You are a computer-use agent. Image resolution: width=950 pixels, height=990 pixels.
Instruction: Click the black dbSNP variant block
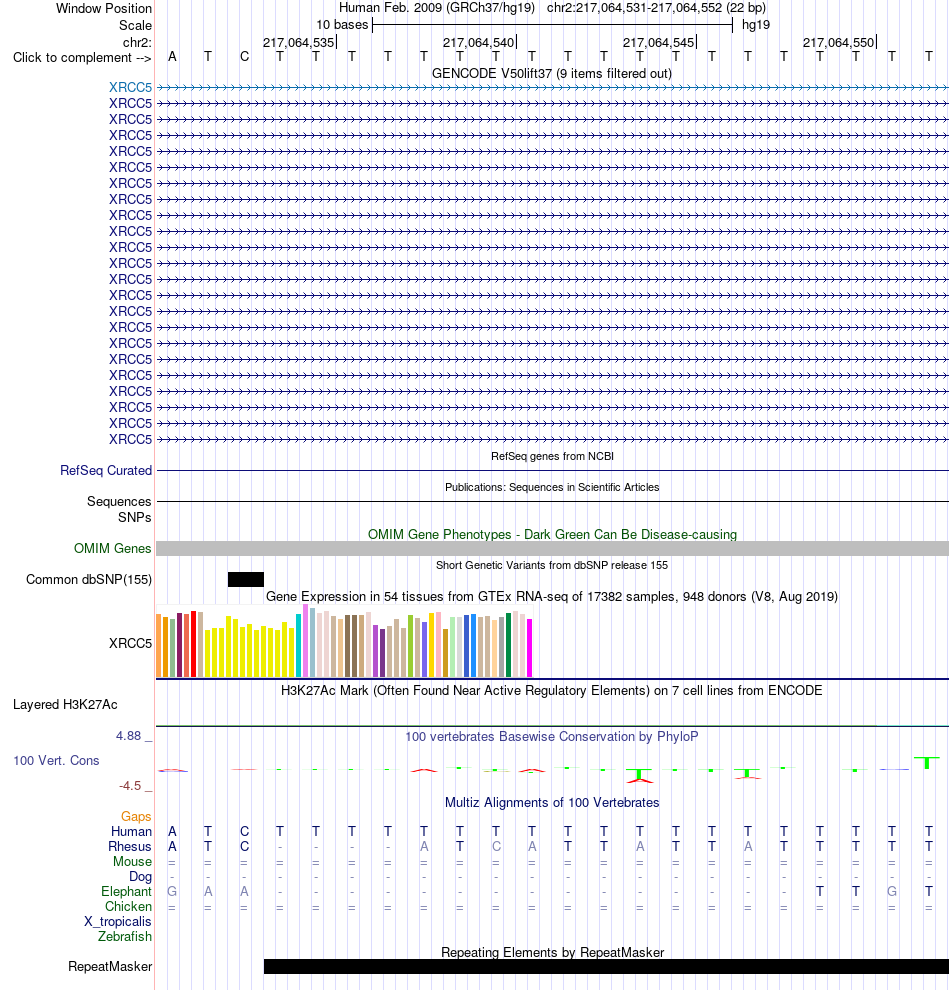click(x=246, y=580)
